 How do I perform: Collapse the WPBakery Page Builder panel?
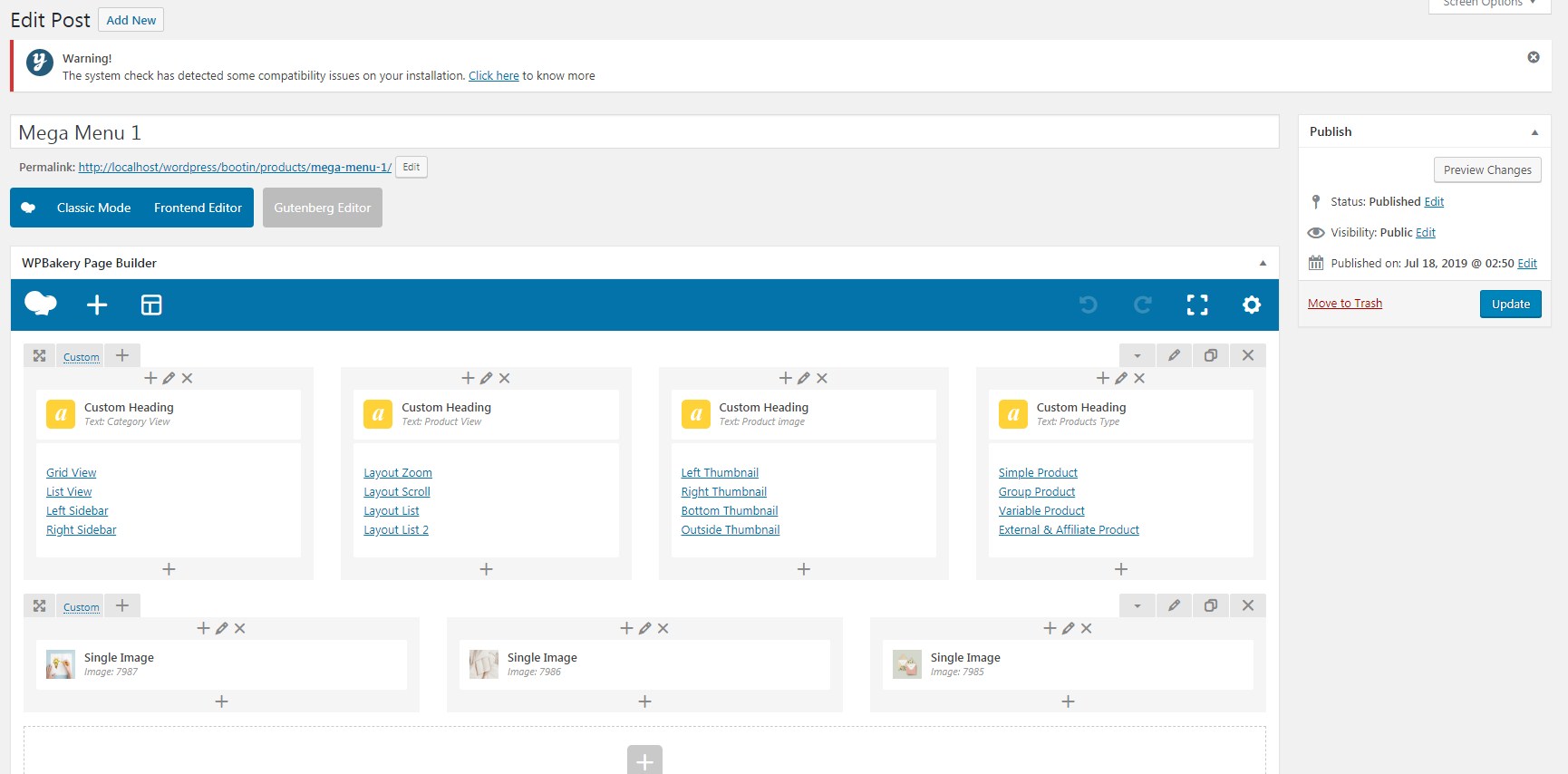1263,263
